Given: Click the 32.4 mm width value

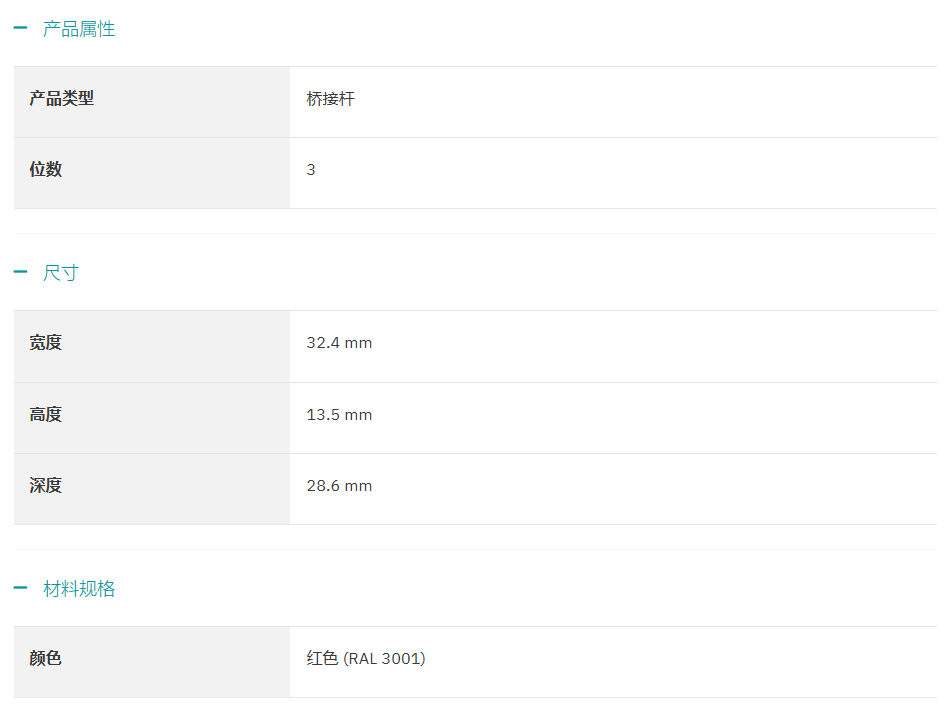Looking at the screenshot, I should tap(339, 343).
